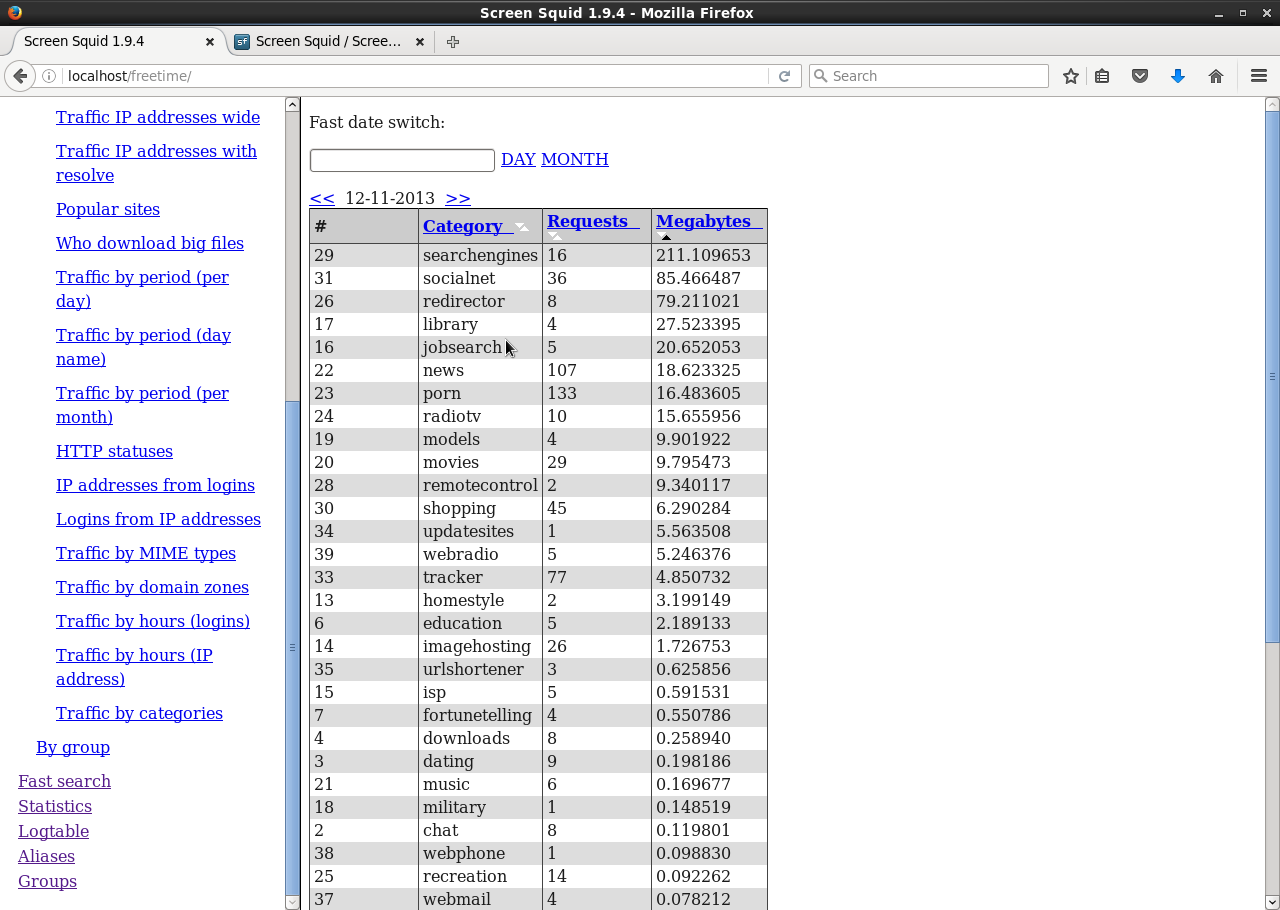This screenshot has height=910, width=1280.
Task: Navigate to the next date with >>
Action: point(457,198)
